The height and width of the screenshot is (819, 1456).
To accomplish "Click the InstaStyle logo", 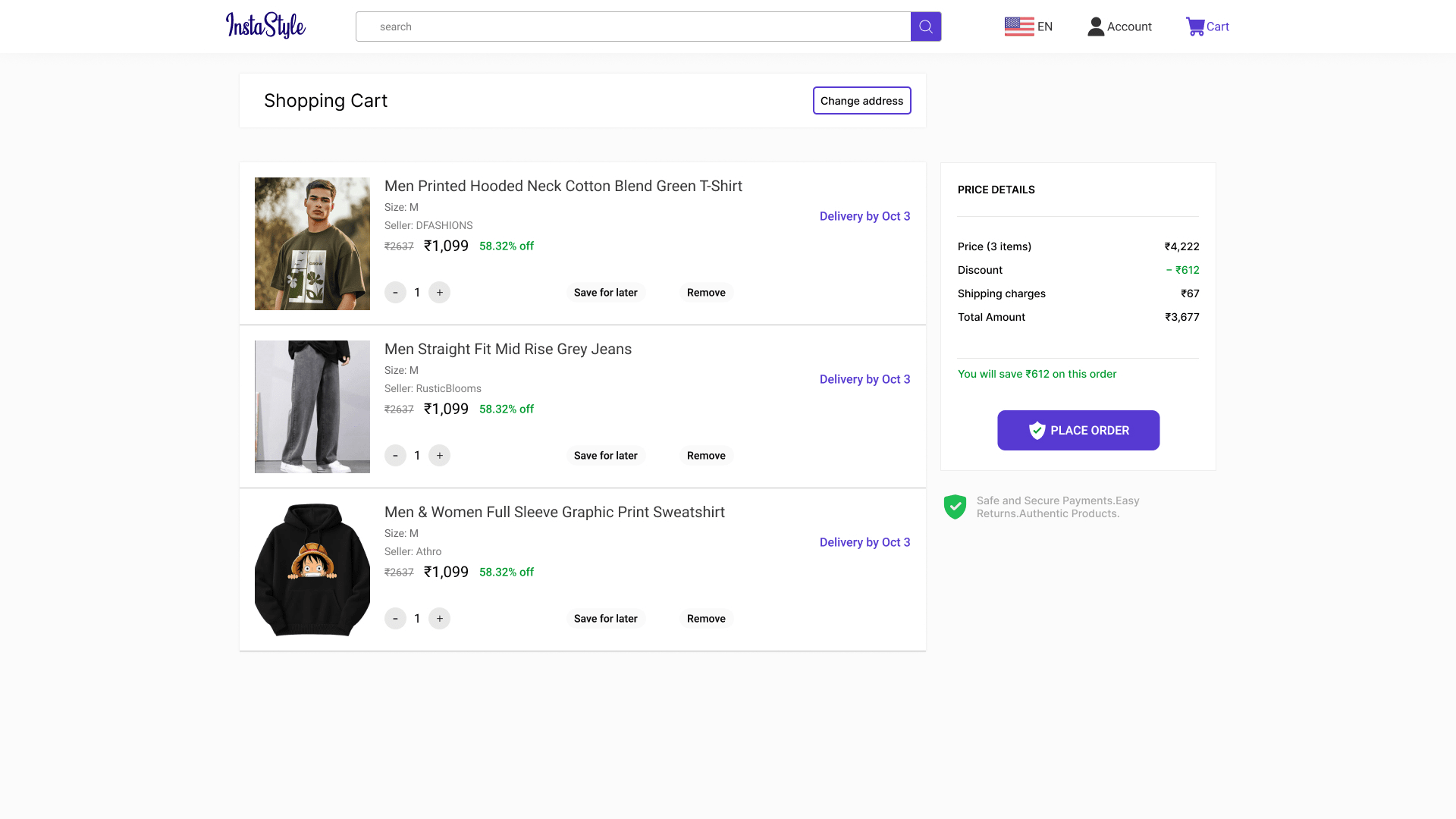I will (x=265, y=25).
